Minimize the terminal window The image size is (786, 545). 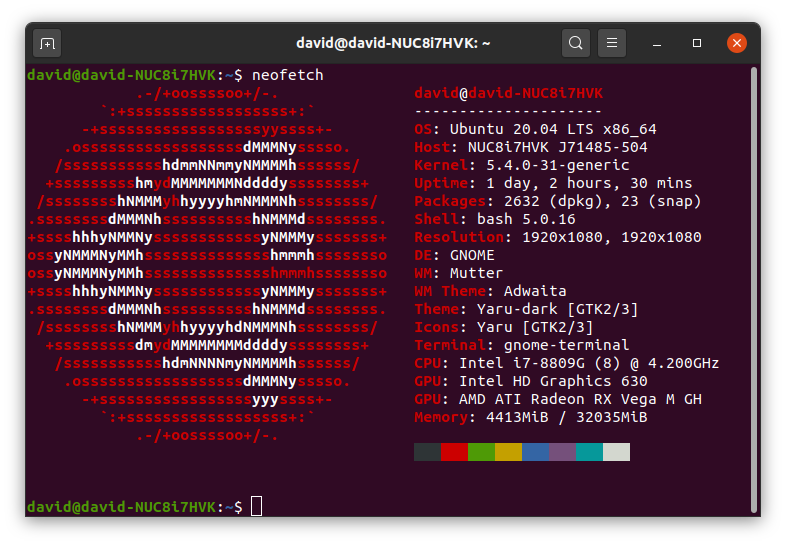click(x=657, y=44)
